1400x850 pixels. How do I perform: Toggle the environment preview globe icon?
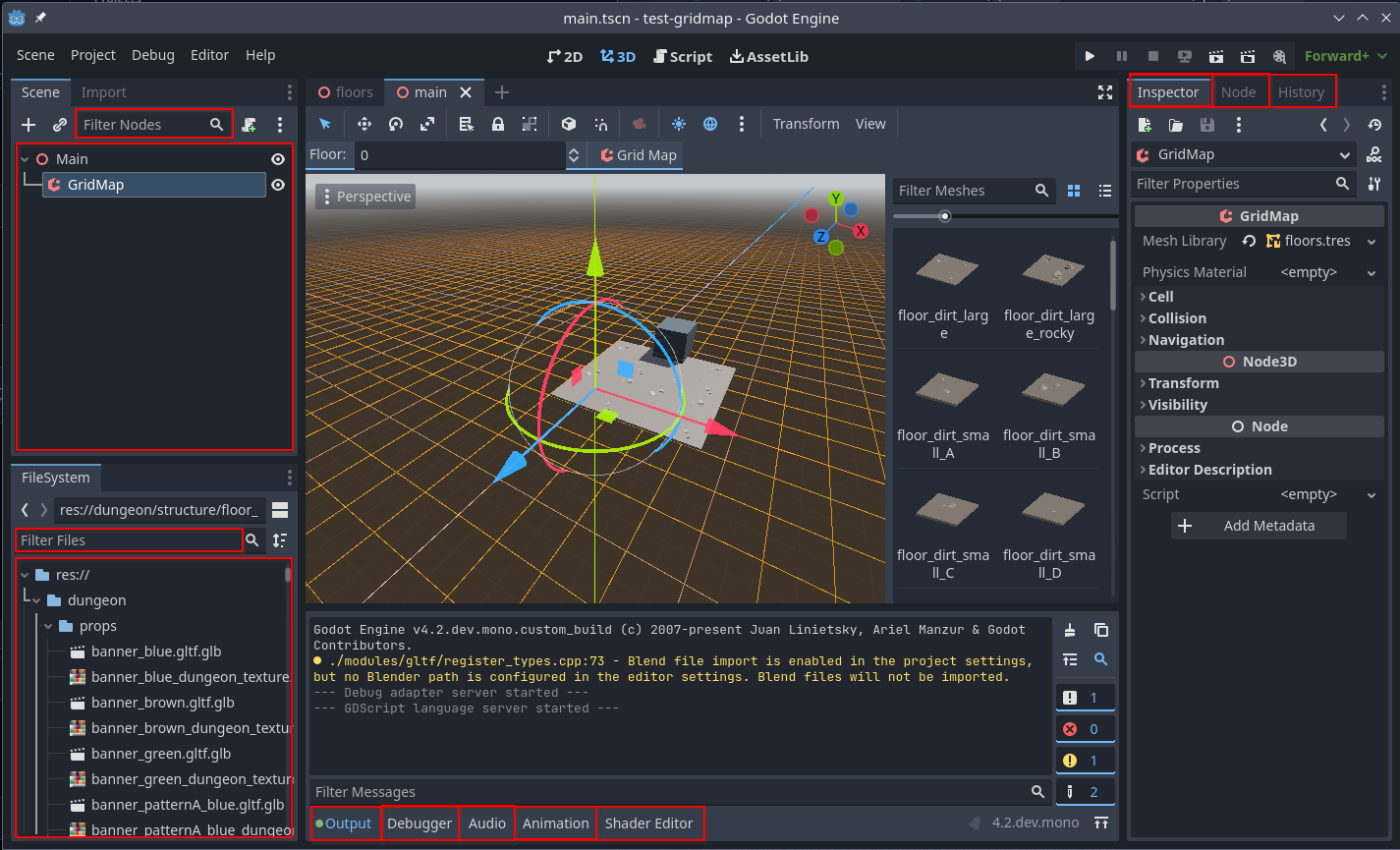(710, 124)
